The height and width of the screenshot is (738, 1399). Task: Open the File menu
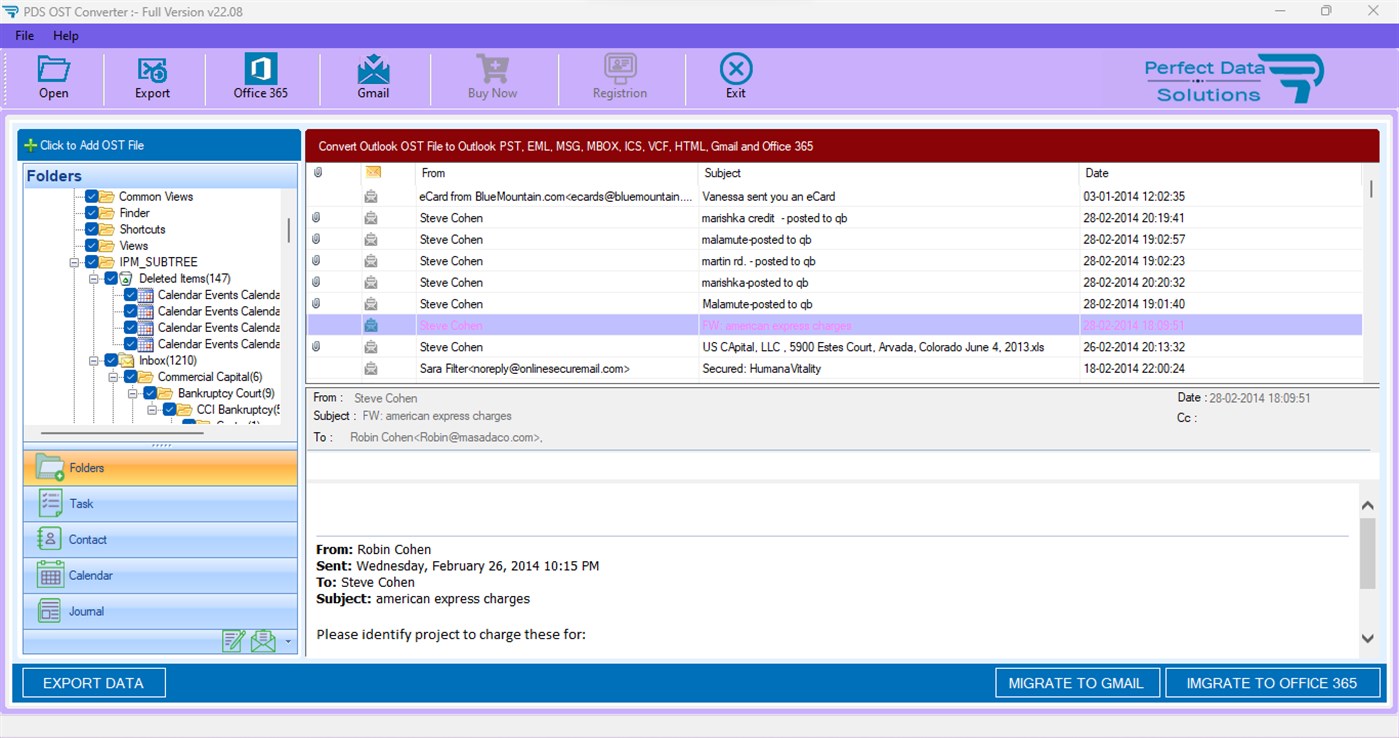[x=23, y=35]
